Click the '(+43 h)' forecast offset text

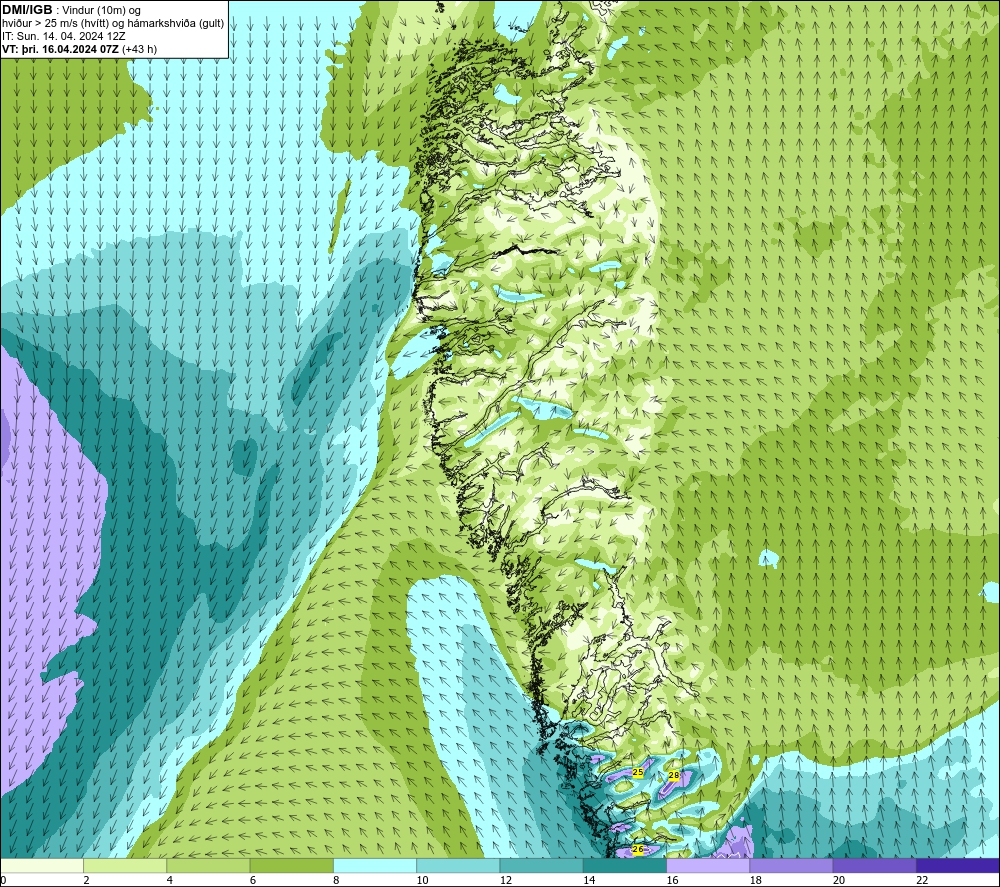[x=139, y=49]
